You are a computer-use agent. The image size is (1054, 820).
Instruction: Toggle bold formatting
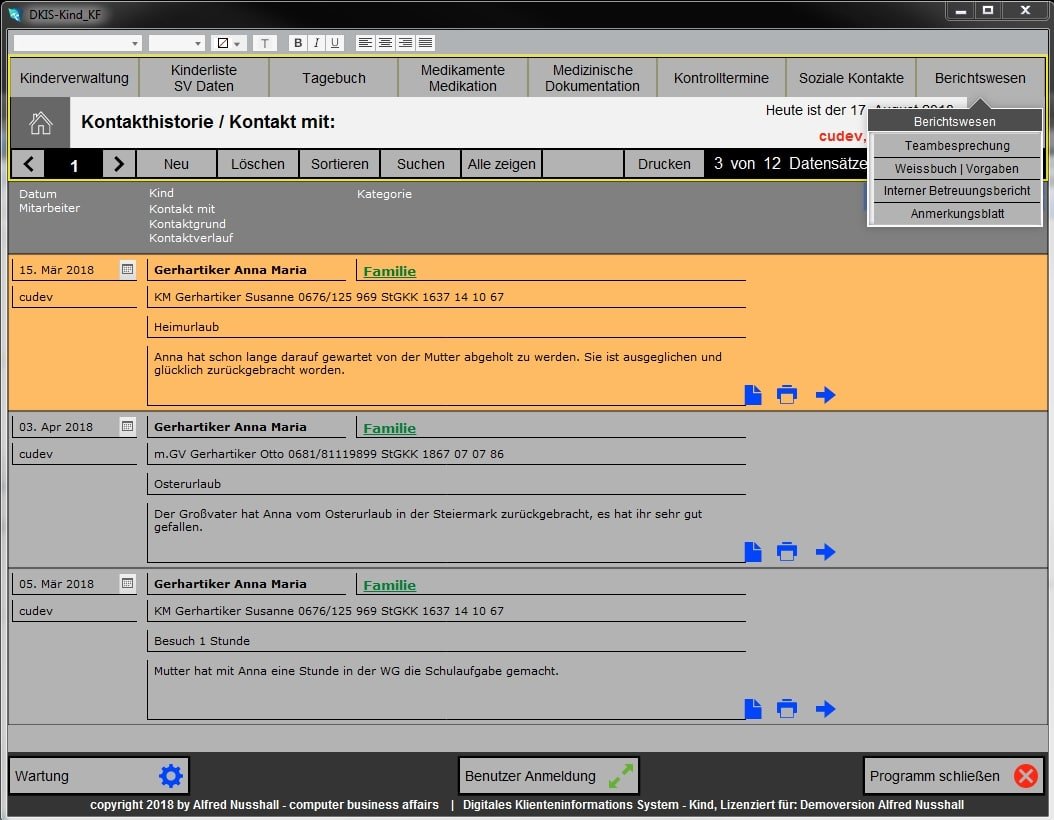pos(297,43)
